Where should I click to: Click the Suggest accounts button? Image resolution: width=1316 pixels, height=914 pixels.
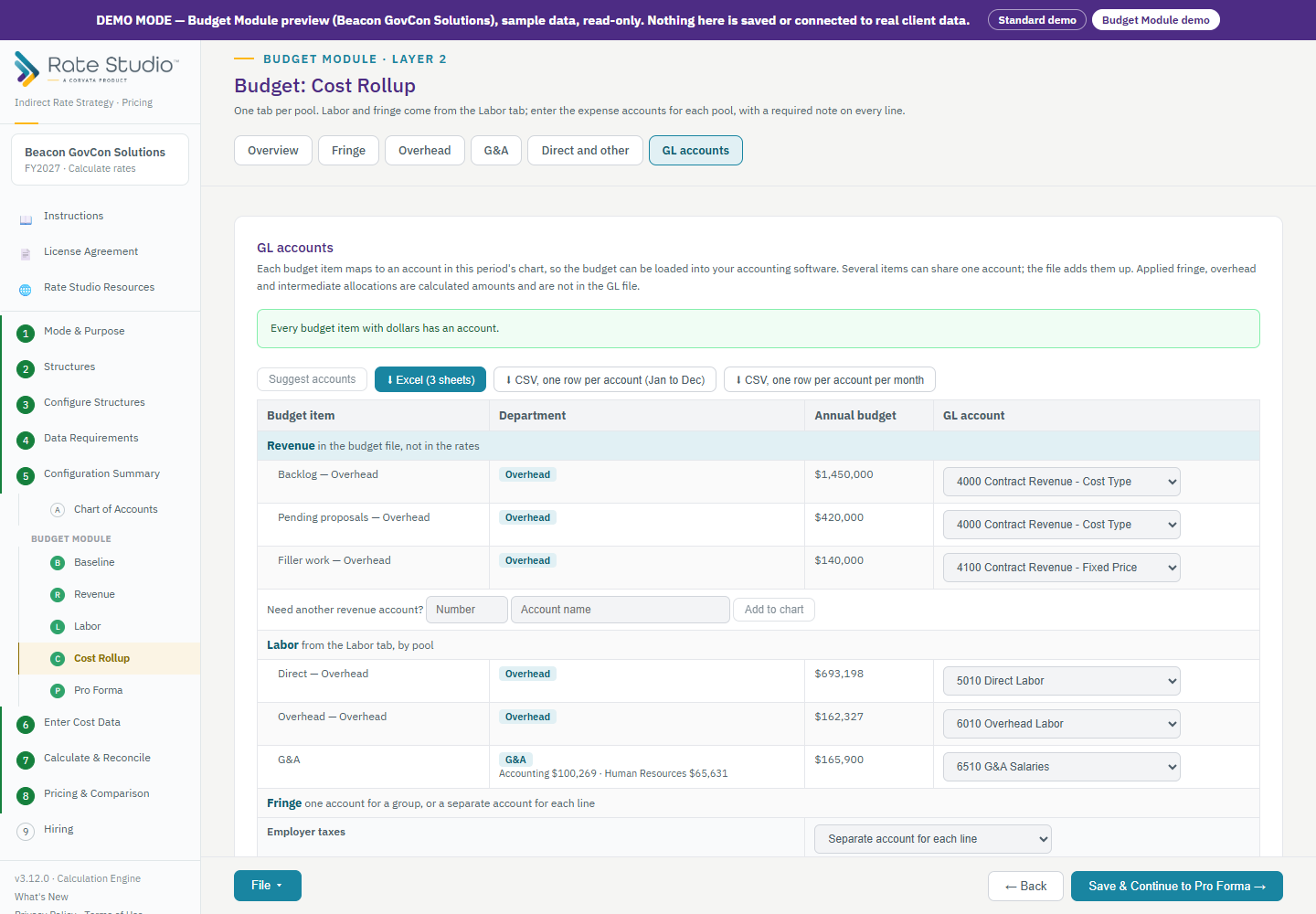coord(313,379)
